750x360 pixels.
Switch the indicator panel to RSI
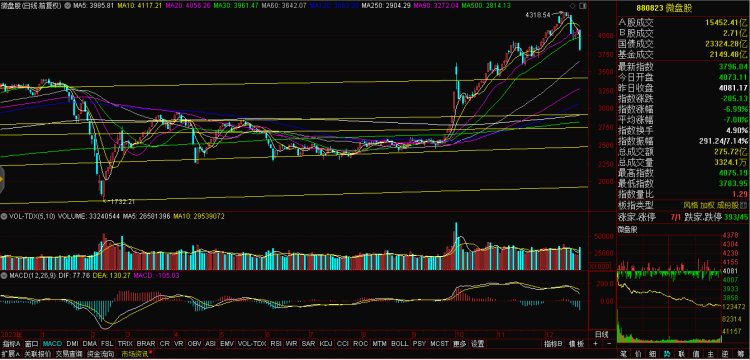pos(276,344)
